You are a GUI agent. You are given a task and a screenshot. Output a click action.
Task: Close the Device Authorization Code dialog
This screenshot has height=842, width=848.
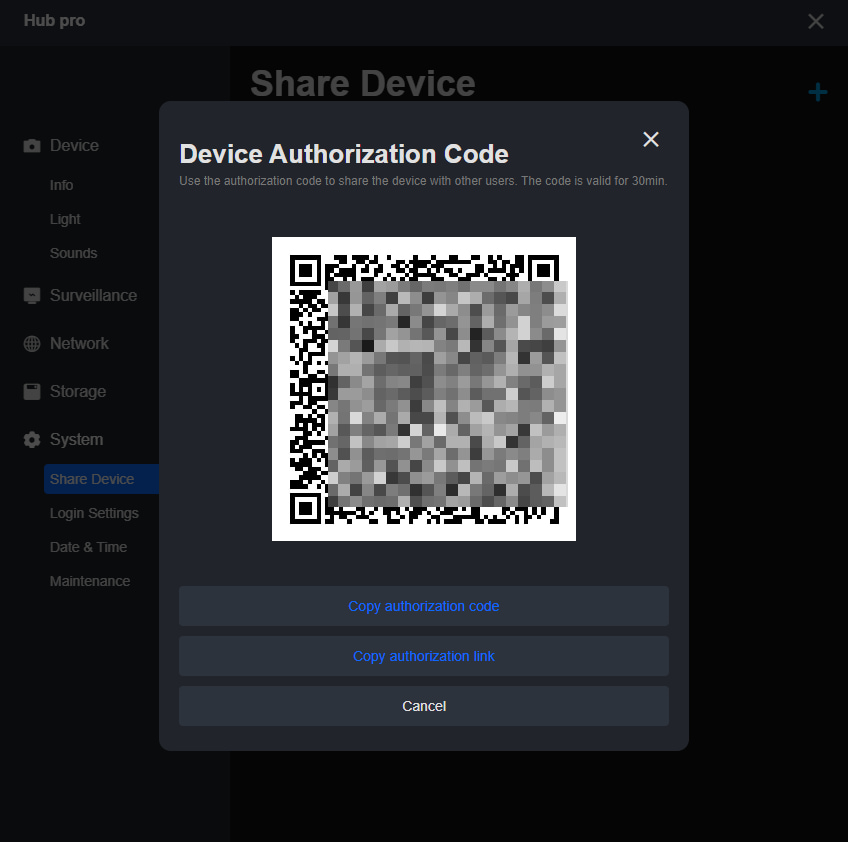651,140
